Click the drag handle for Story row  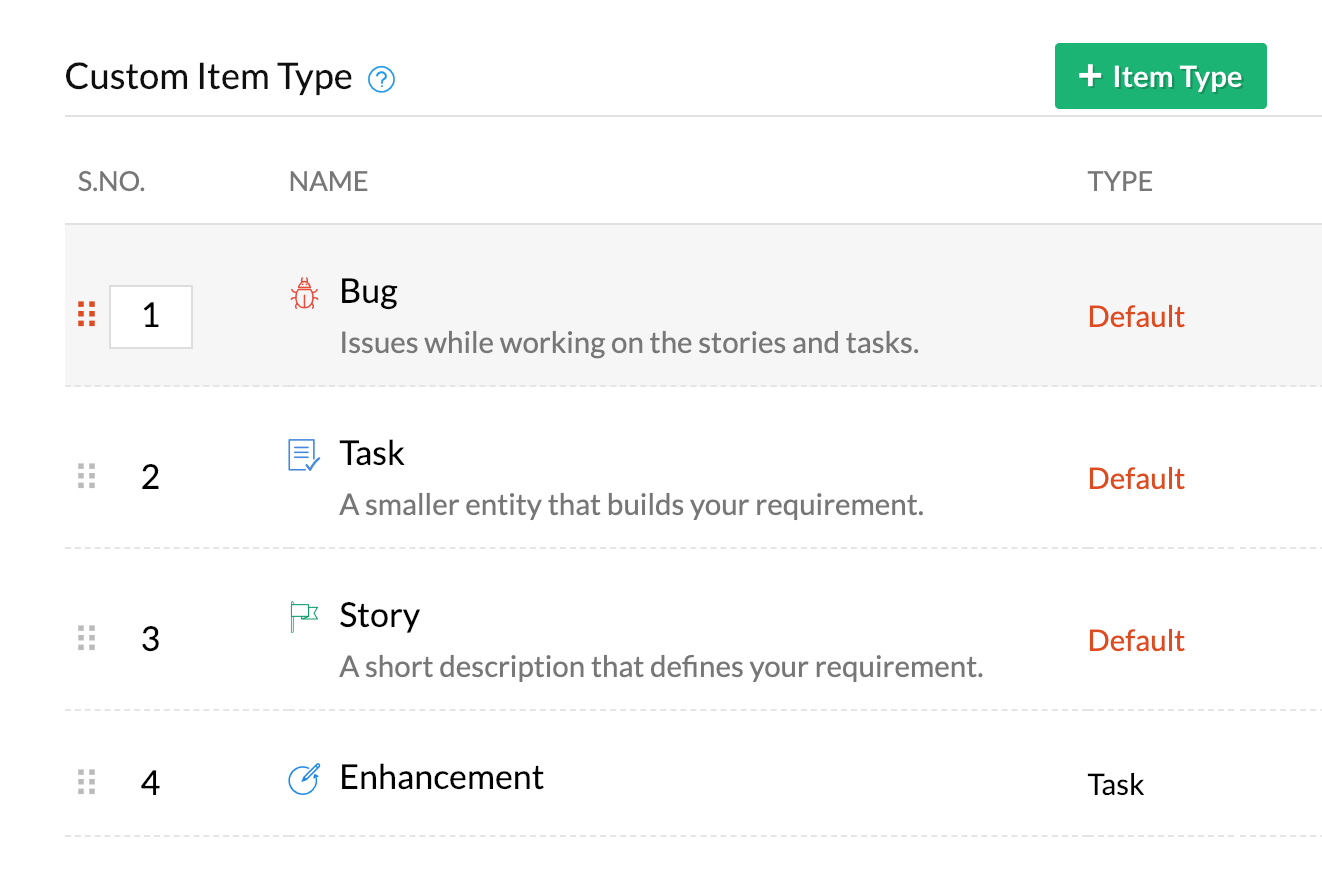pos(87,638)
